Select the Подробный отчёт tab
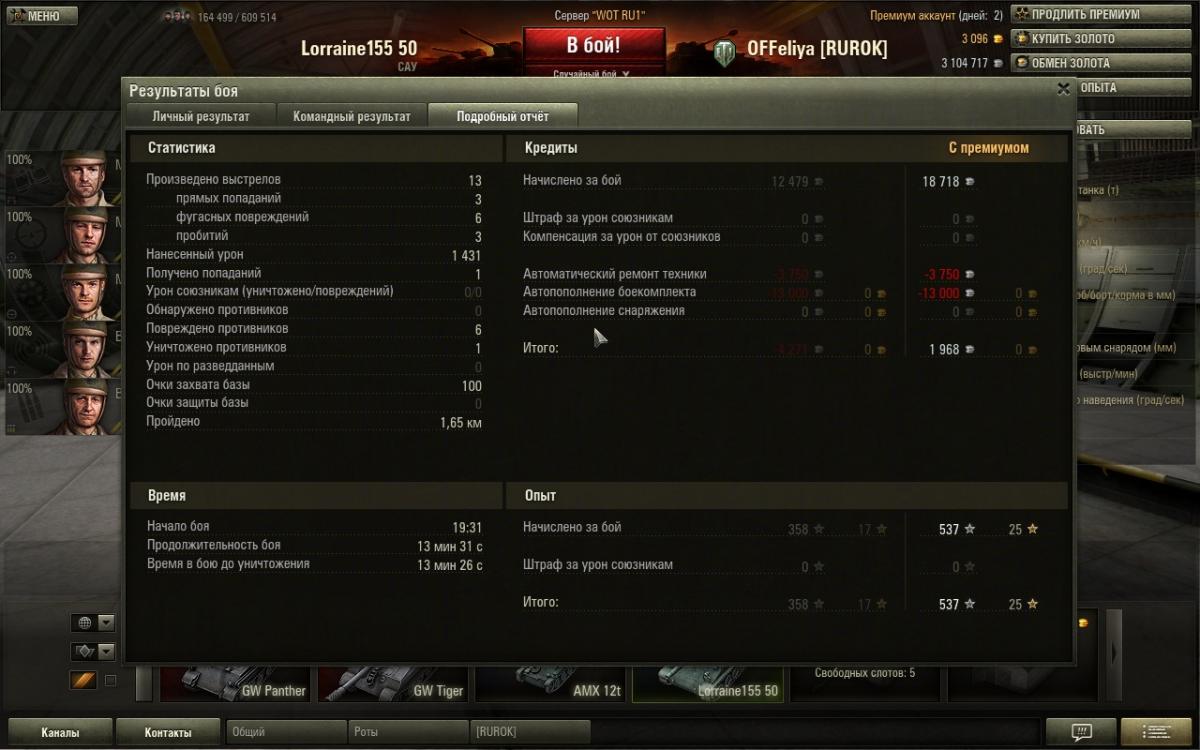 click(503, 116)
